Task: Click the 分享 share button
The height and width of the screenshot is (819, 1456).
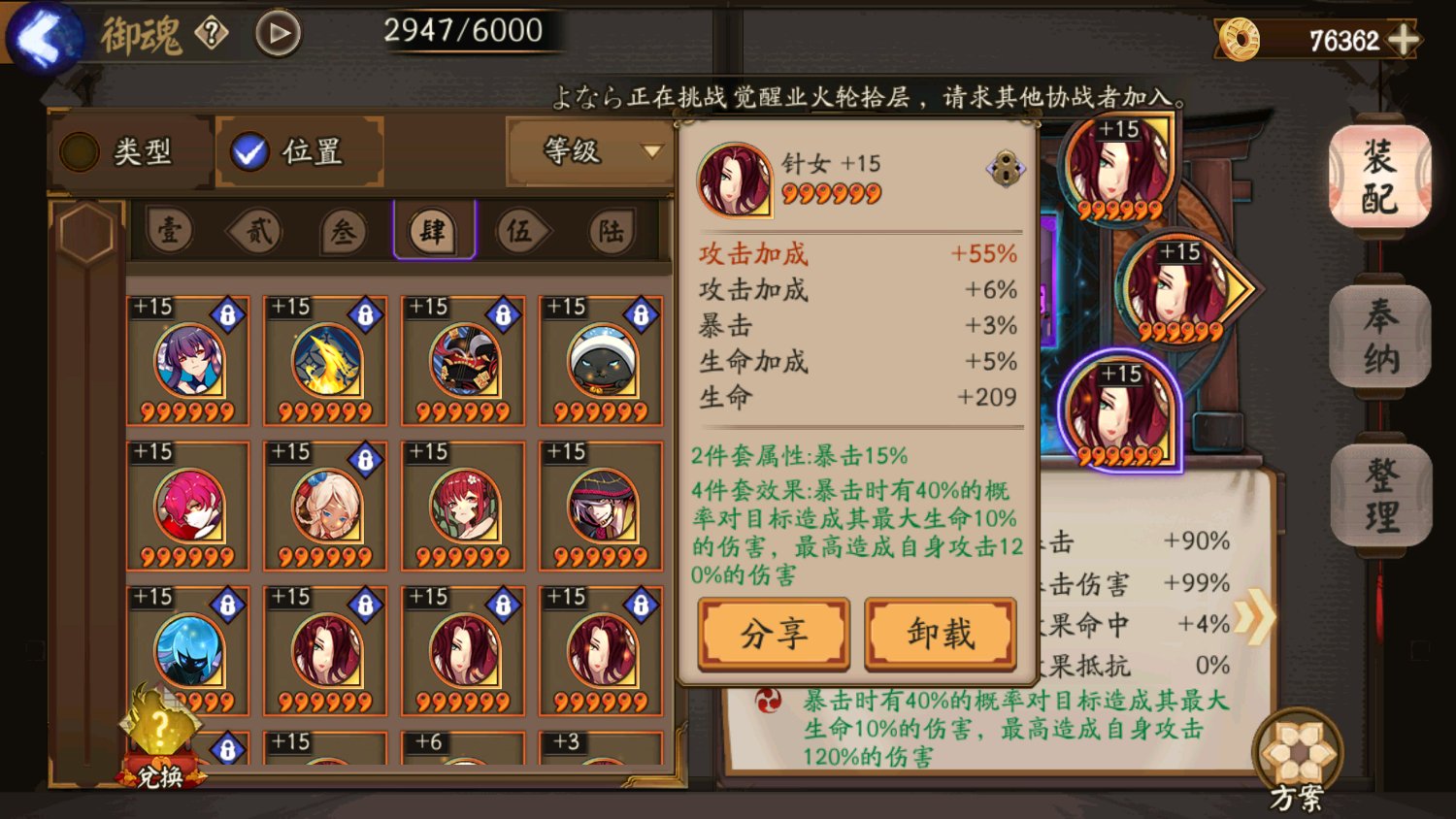Action: coord(774,634)
